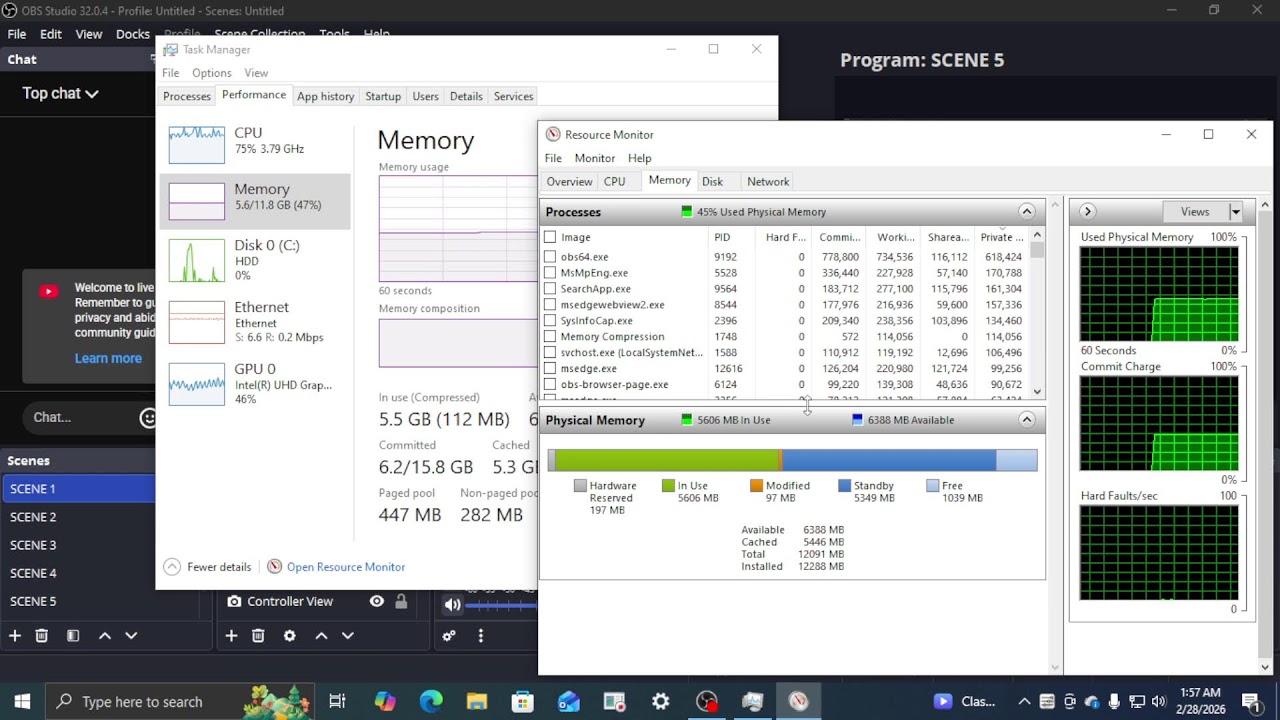
Task: Check the SearchApp.exe process checkbox
Action: tap(550, 289)
